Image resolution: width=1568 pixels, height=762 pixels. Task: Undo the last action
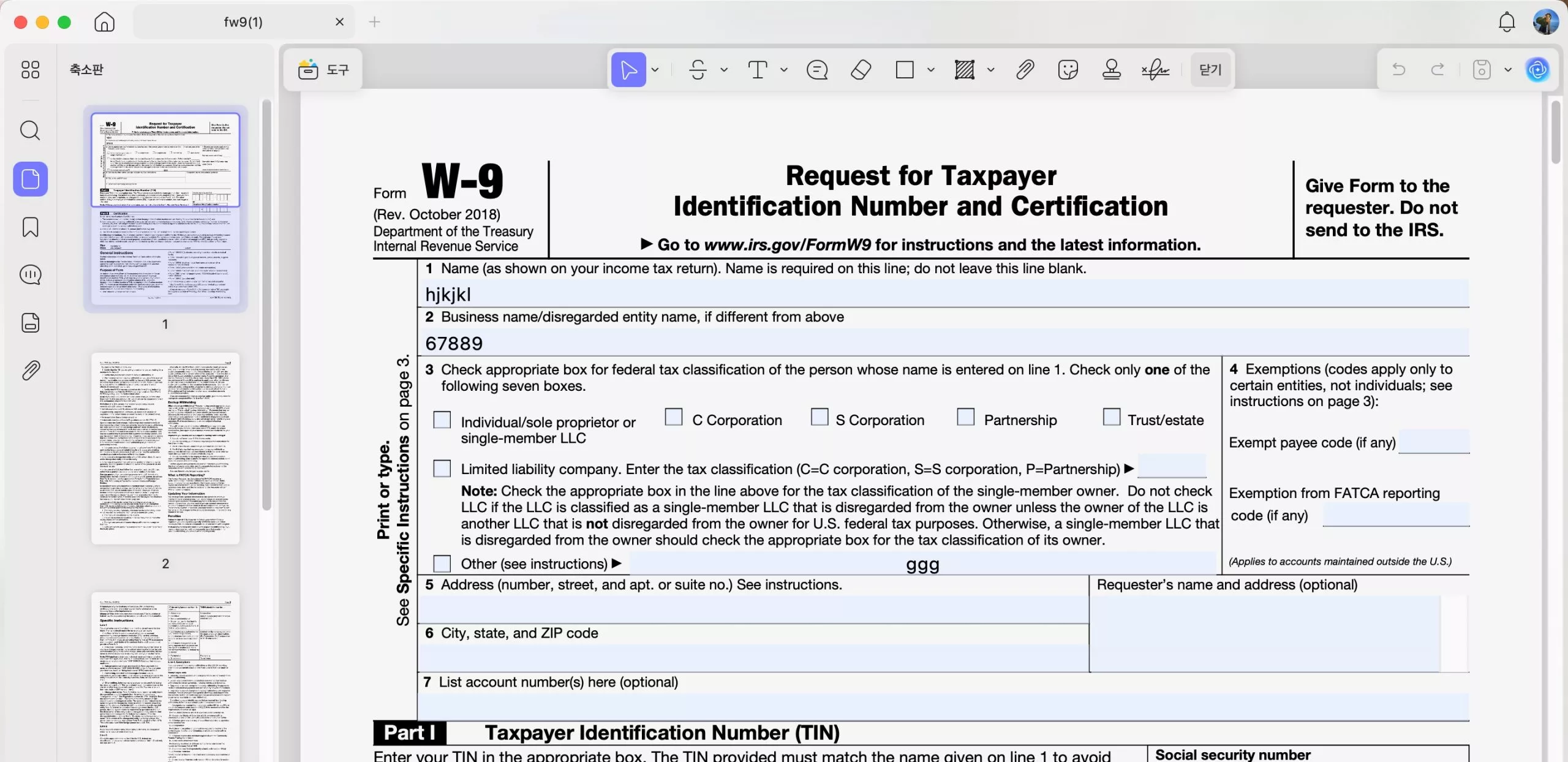[x=1399, y=70]
